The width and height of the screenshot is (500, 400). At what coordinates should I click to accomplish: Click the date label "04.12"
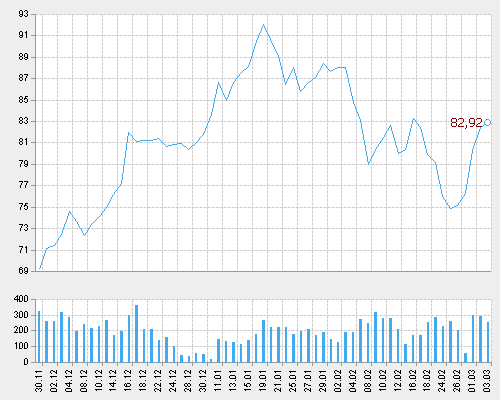click(69, 380)
